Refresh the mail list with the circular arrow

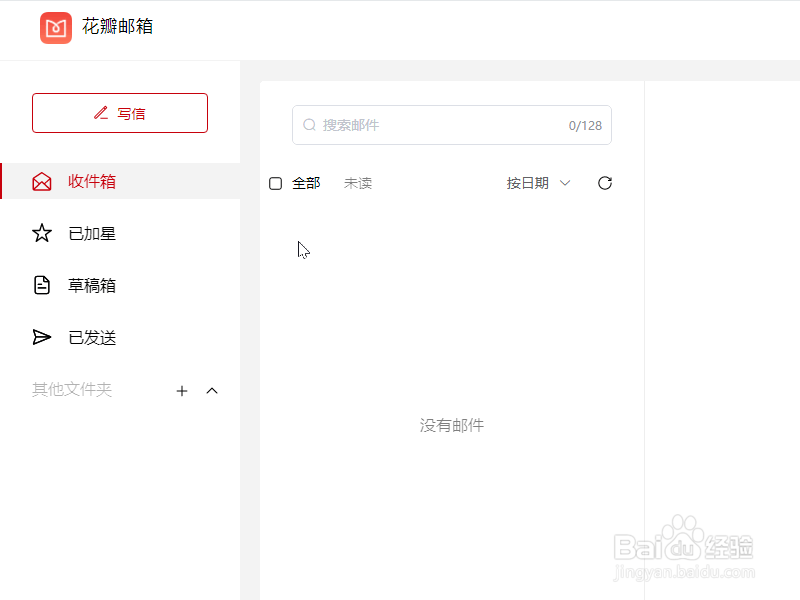[604, 183]
